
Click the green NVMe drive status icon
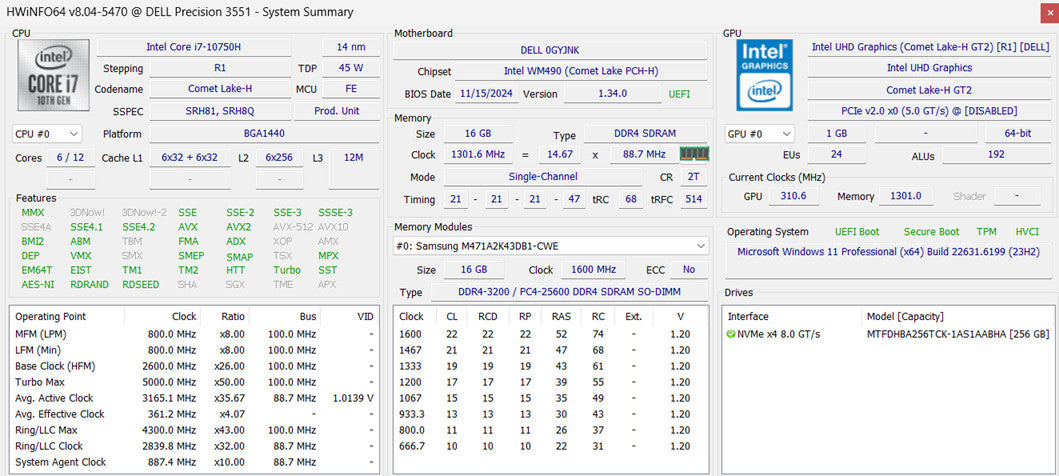coord(731,334)
